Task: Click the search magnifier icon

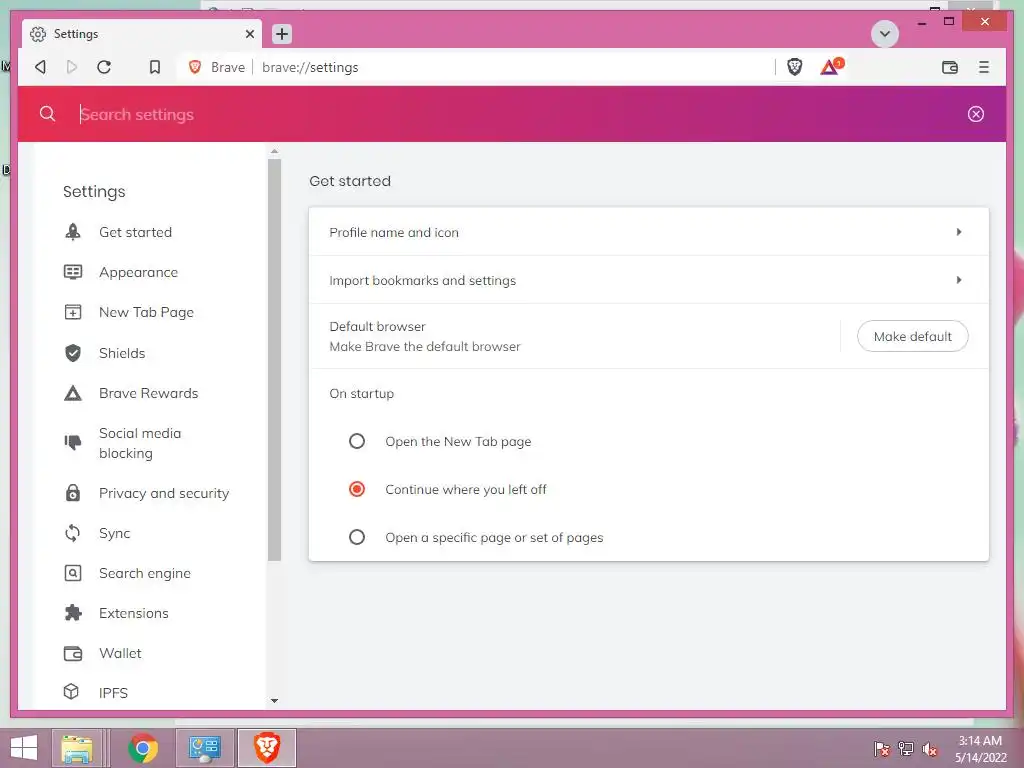Action: (47, 114)
